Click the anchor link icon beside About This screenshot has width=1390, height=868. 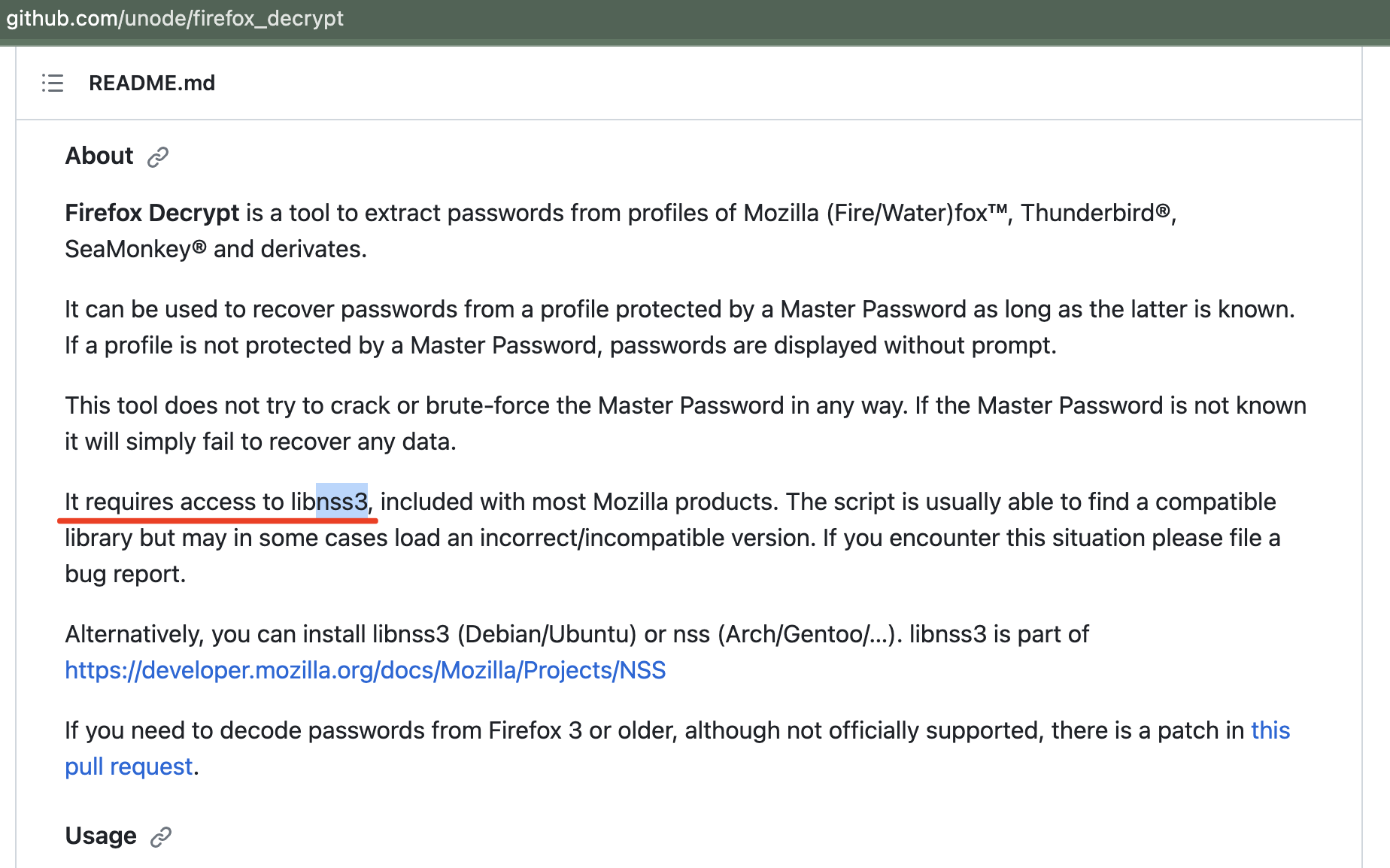[158, 157]
